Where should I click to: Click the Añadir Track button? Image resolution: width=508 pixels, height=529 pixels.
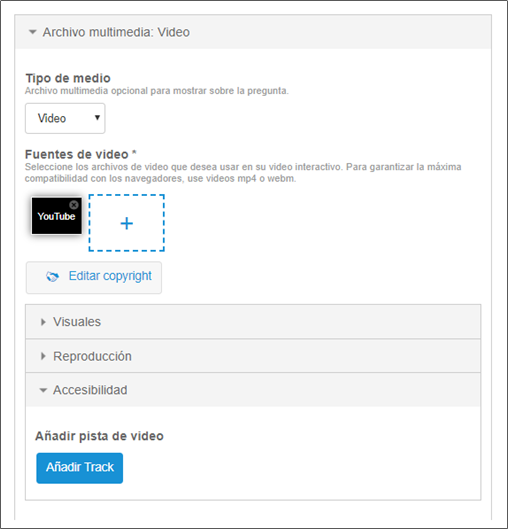80,468
